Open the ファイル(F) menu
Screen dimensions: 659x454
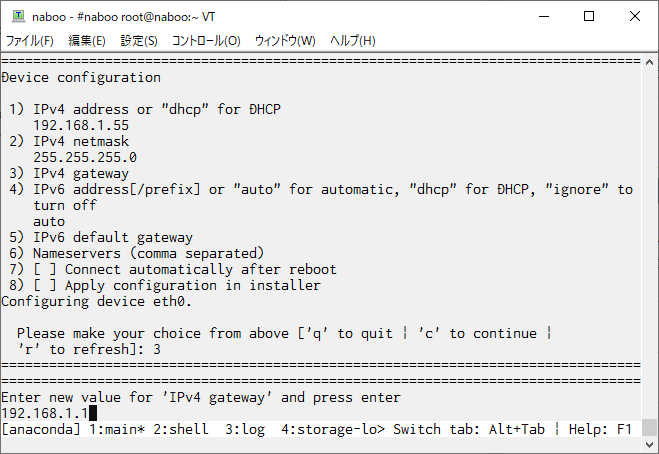(29, 41)
